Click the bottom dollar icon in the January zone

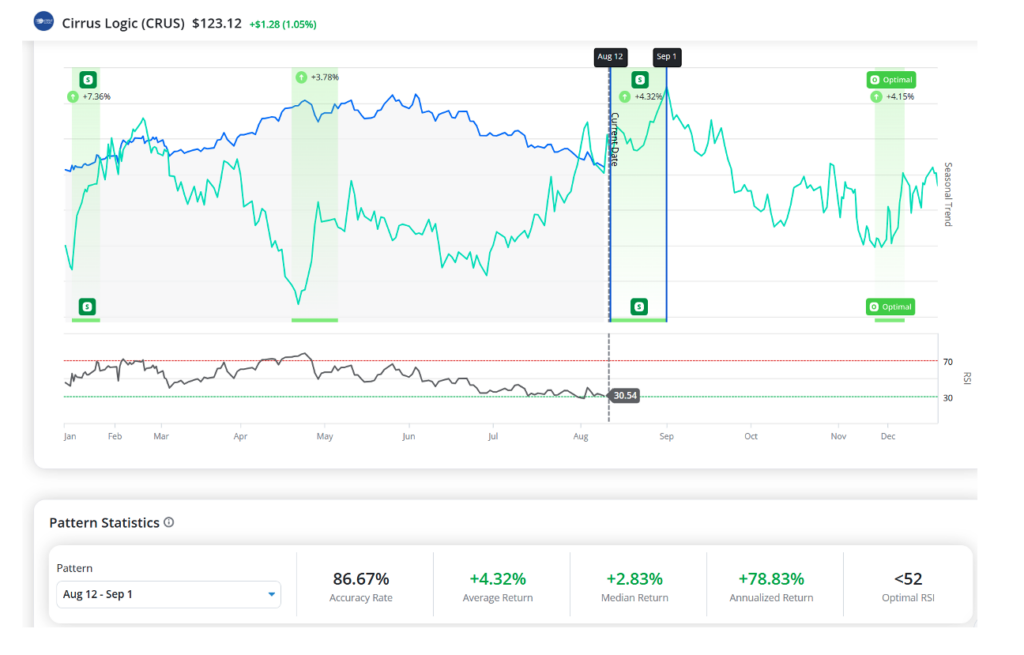tap(87, 306)
